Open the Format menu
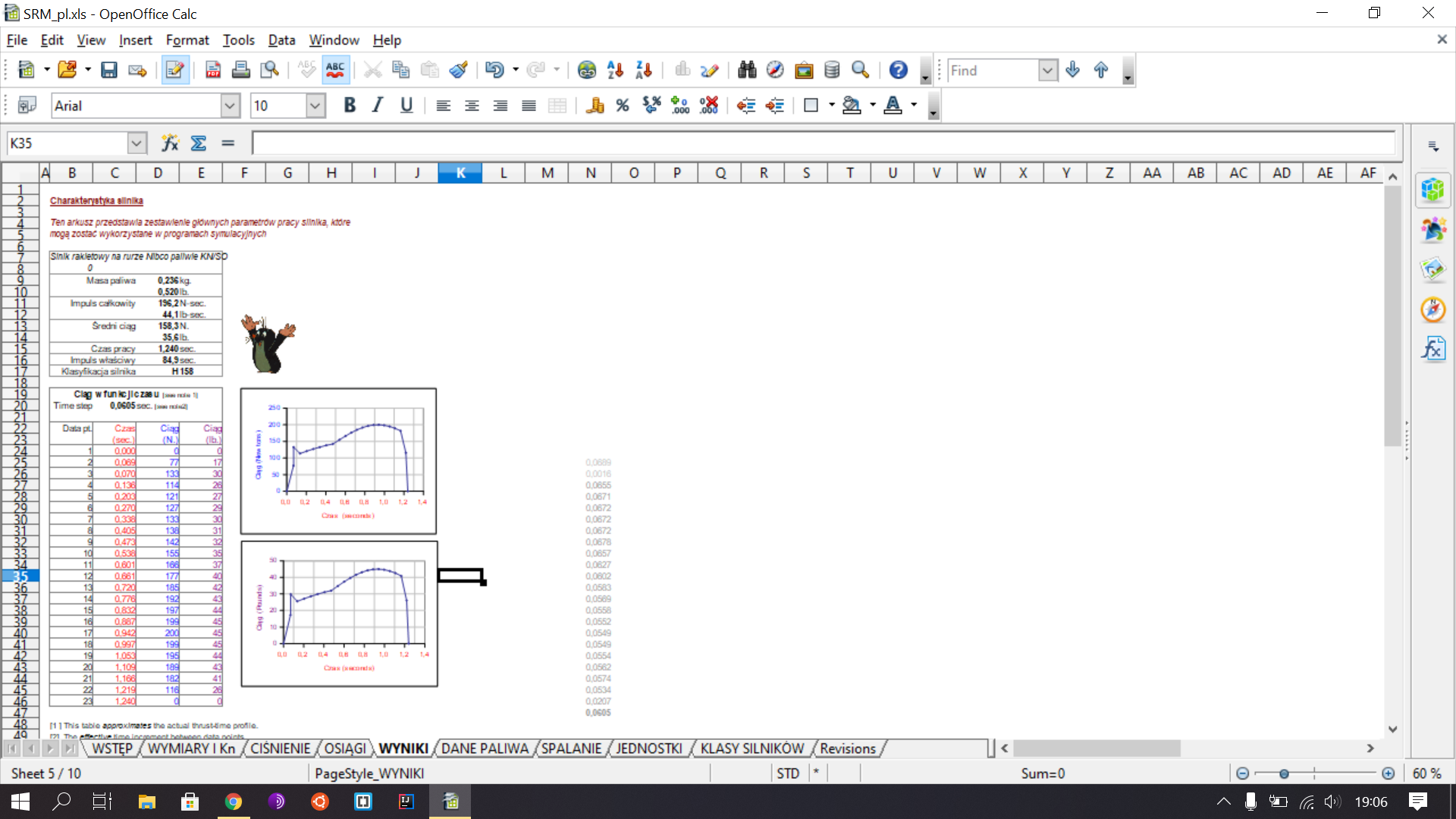The height and width of the screenshot is (819, 1456). tap(187, 40)
